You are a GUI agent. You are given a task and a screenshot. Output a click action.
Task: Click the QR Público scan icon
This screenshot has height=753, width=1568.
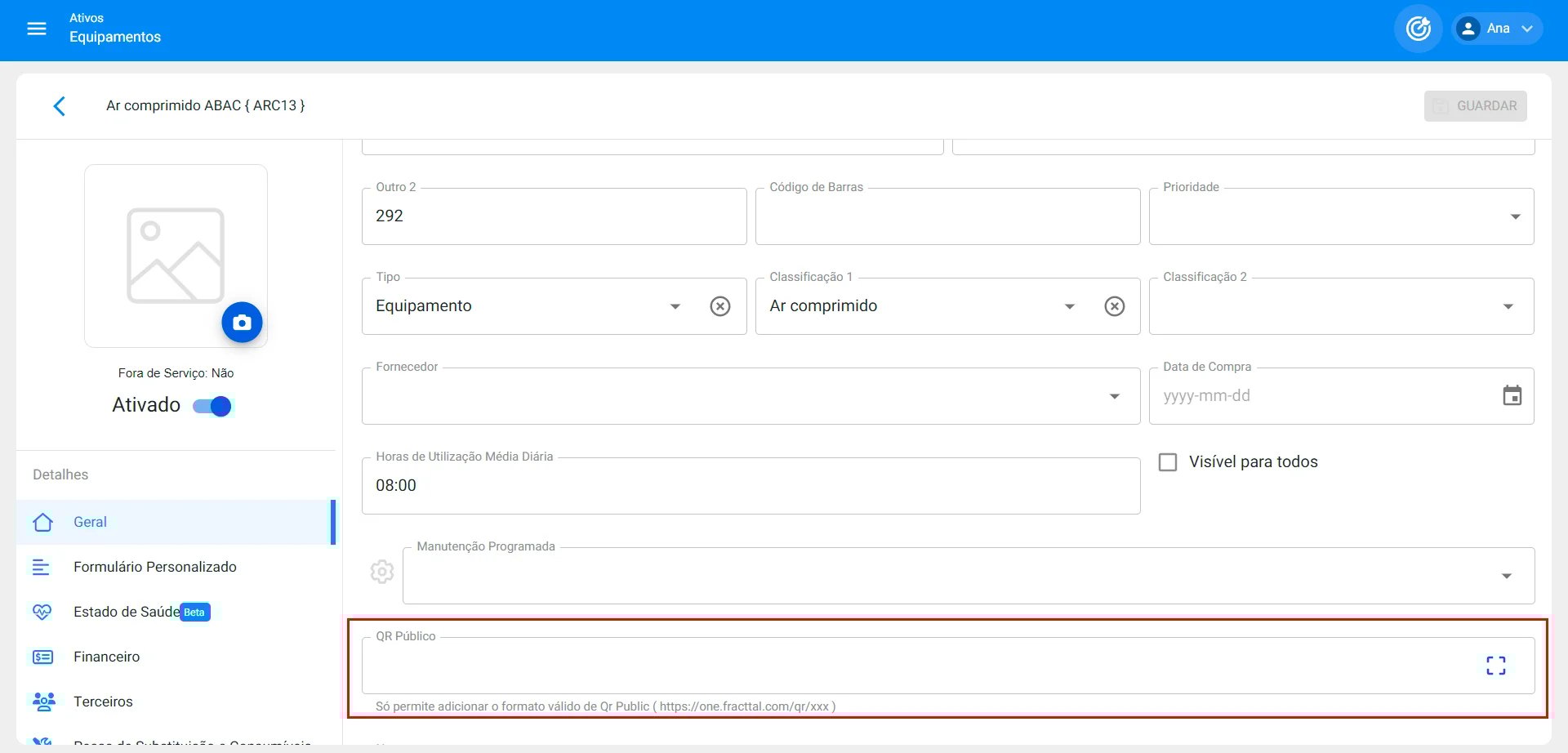click(x=1495, y=666)
